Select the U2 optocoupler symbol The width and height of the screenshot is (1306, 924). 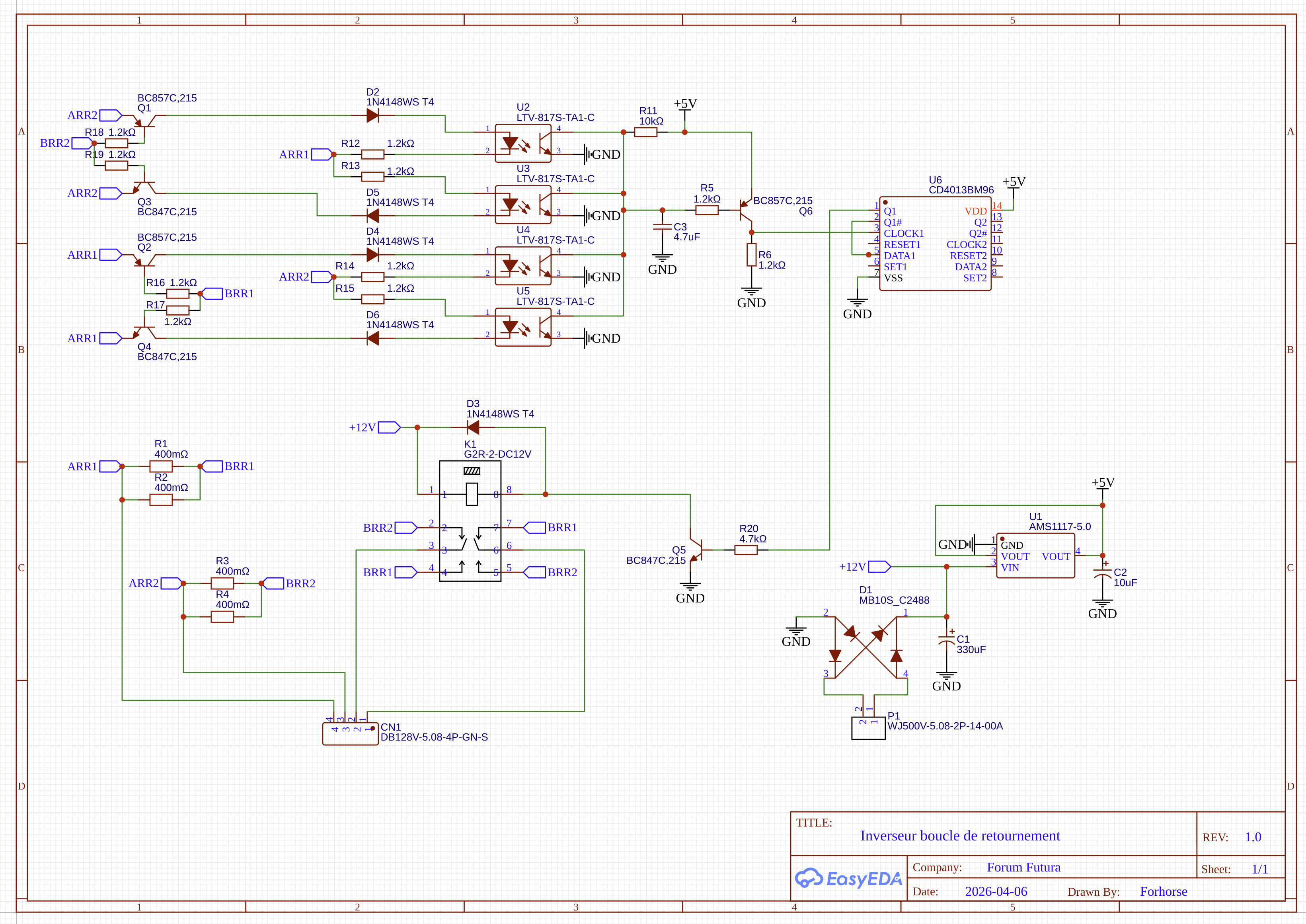coord(523,143)
